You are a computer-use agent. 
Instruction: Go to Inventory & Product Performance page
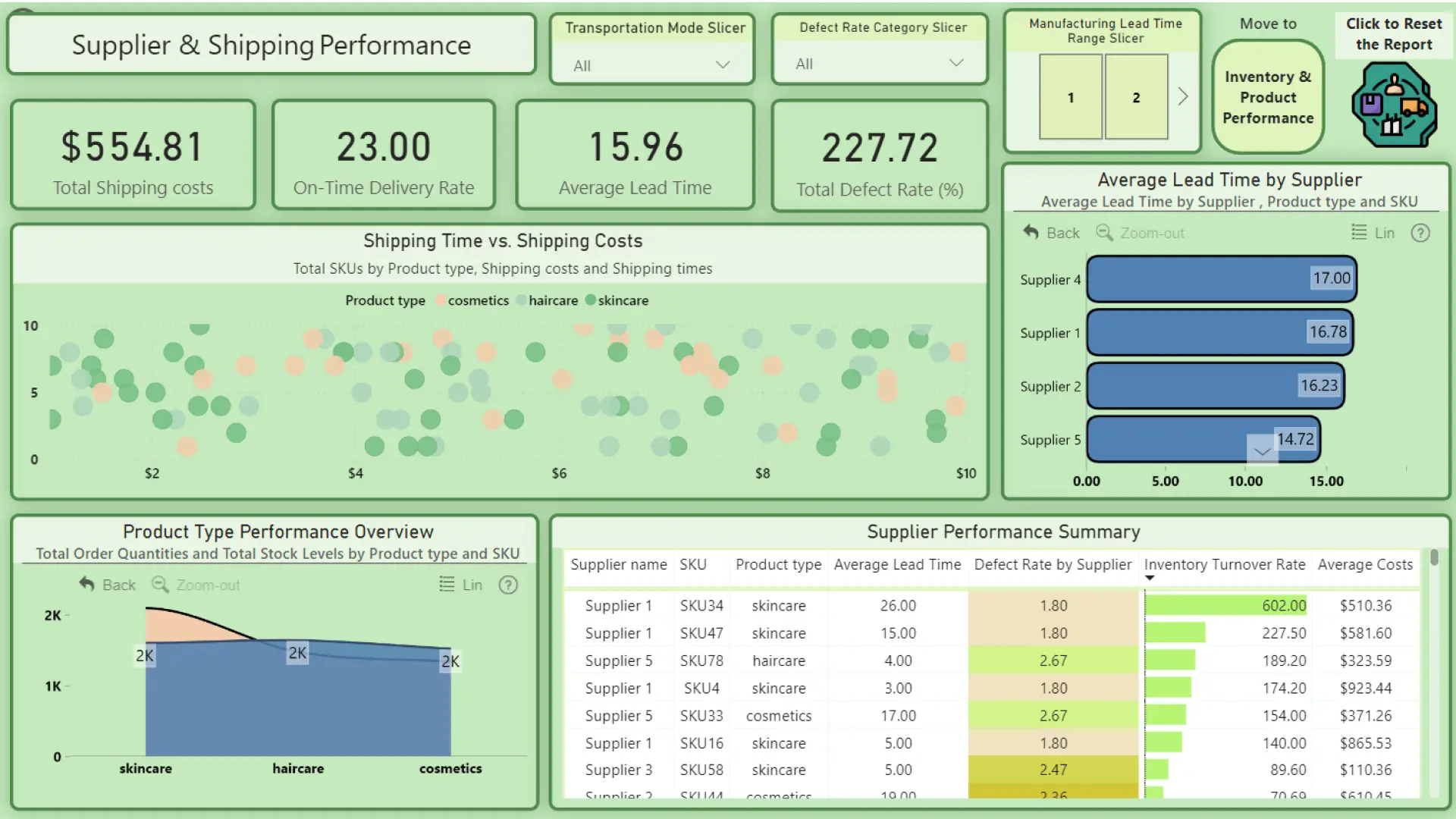click(x=1268, y=97)
